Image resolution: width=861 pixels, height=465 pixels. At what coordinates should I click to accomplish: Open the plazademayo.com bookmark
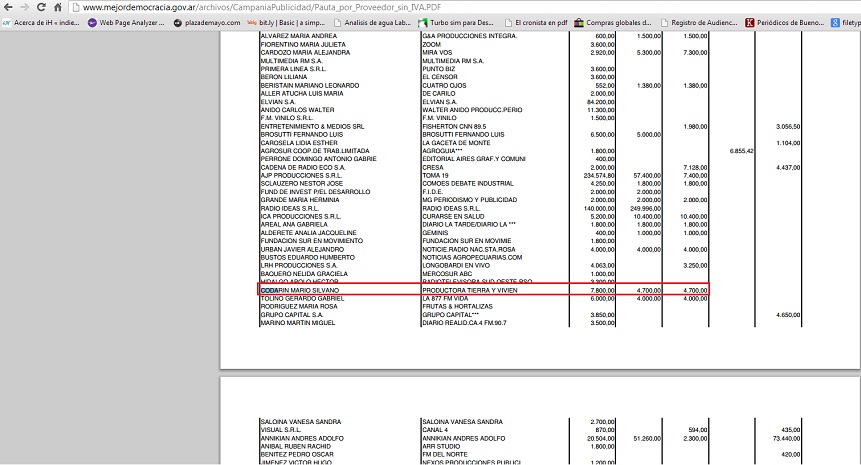[x=207, y=23]
